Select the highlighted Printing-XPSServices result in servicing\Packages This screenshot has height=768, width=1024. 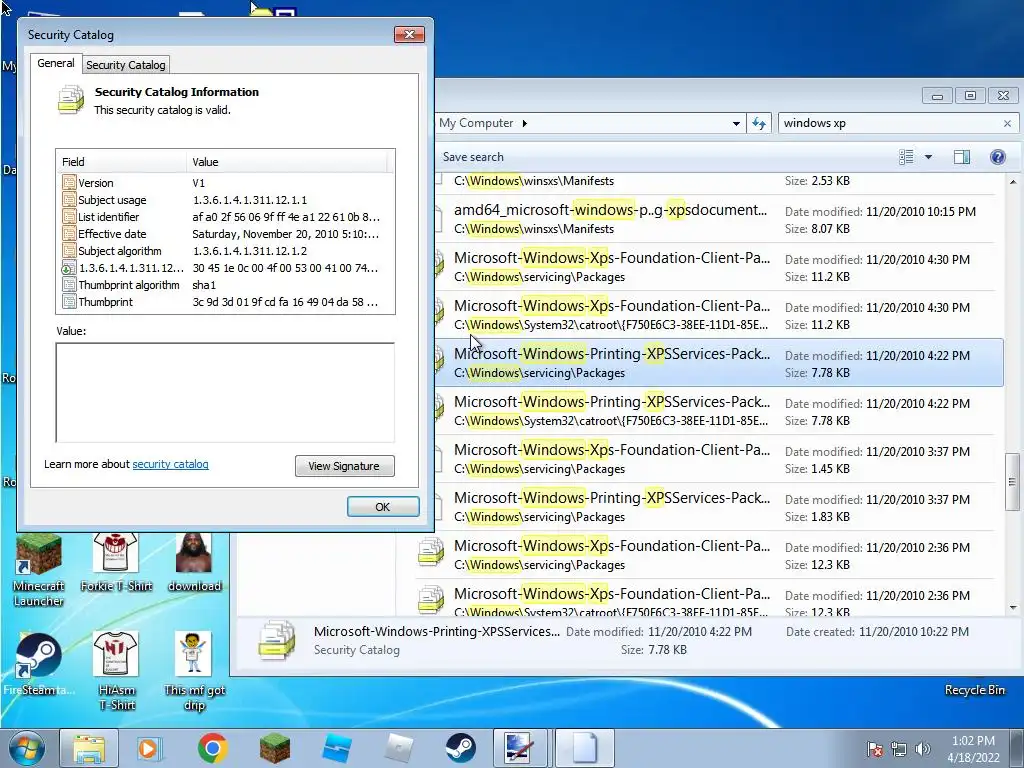coord(718,362)
